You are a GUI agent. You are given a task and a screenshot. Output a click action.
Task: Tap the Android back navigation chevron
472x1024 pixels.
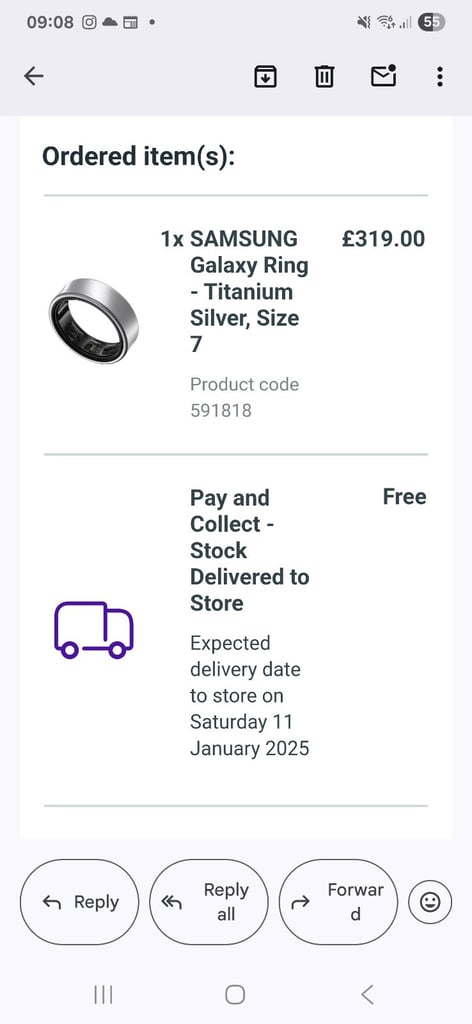[368, 995]
